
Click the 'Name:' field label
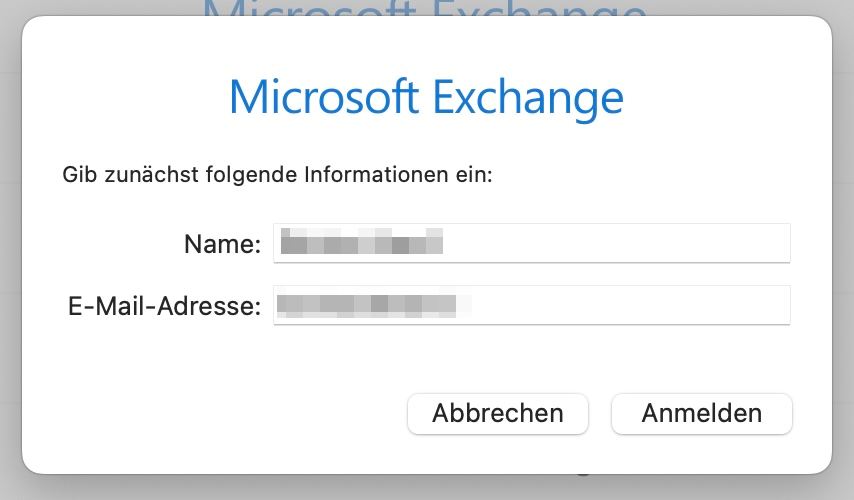pyautogui.click(x=223, y=244)
